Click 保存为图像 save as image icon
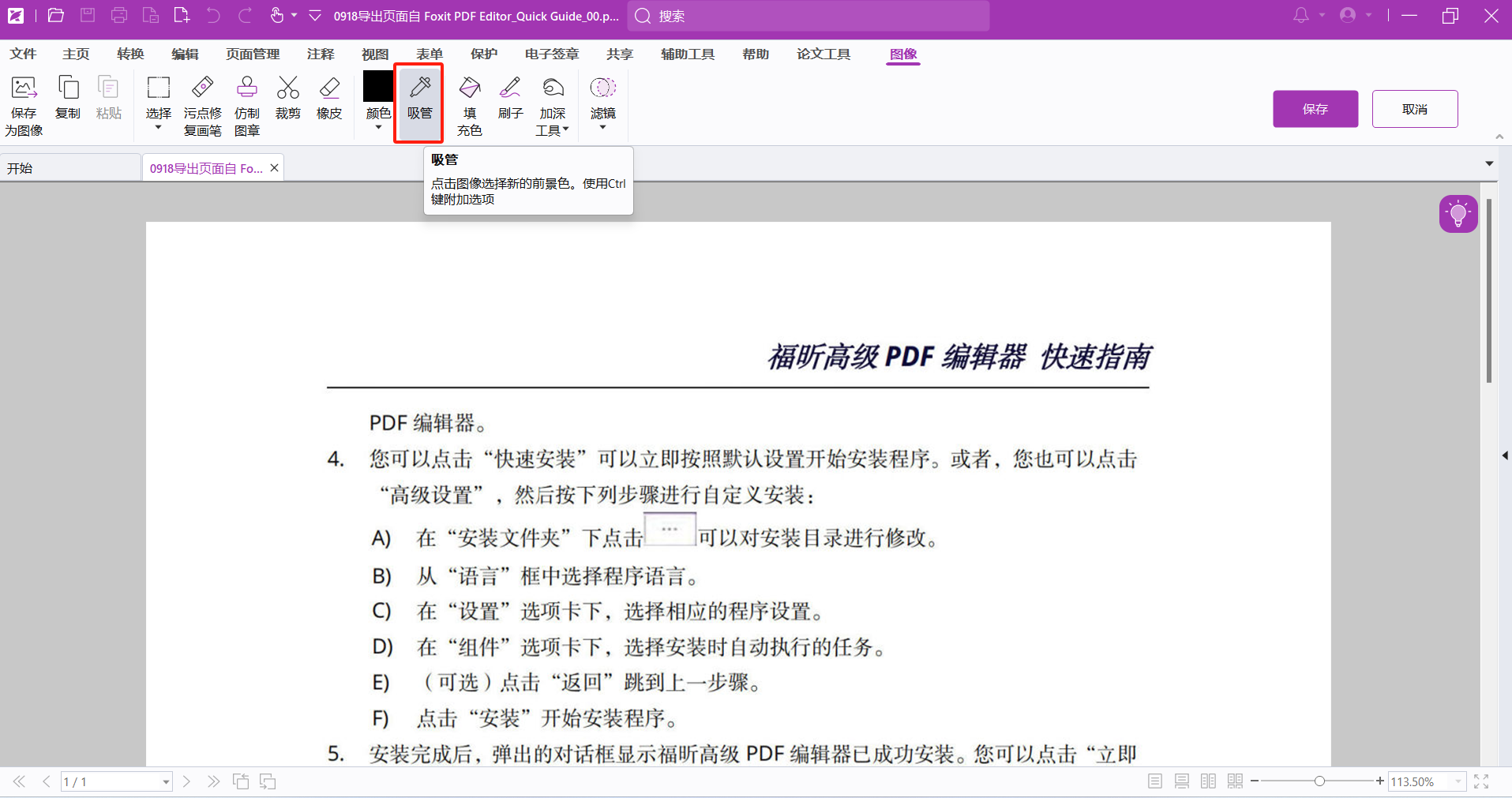Image resolution: width=1512 pixels, height=798 pixels. (24, 107)
